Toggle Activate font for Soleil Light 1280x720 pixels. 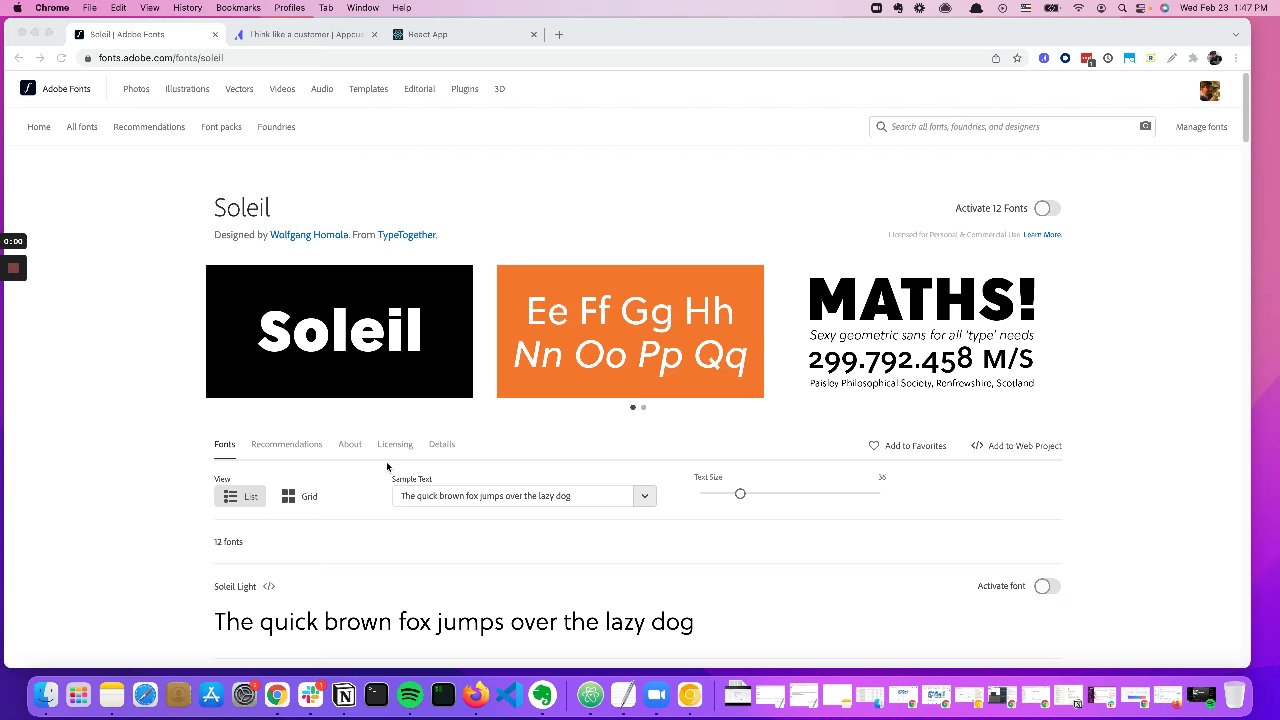coord(1047,586)
